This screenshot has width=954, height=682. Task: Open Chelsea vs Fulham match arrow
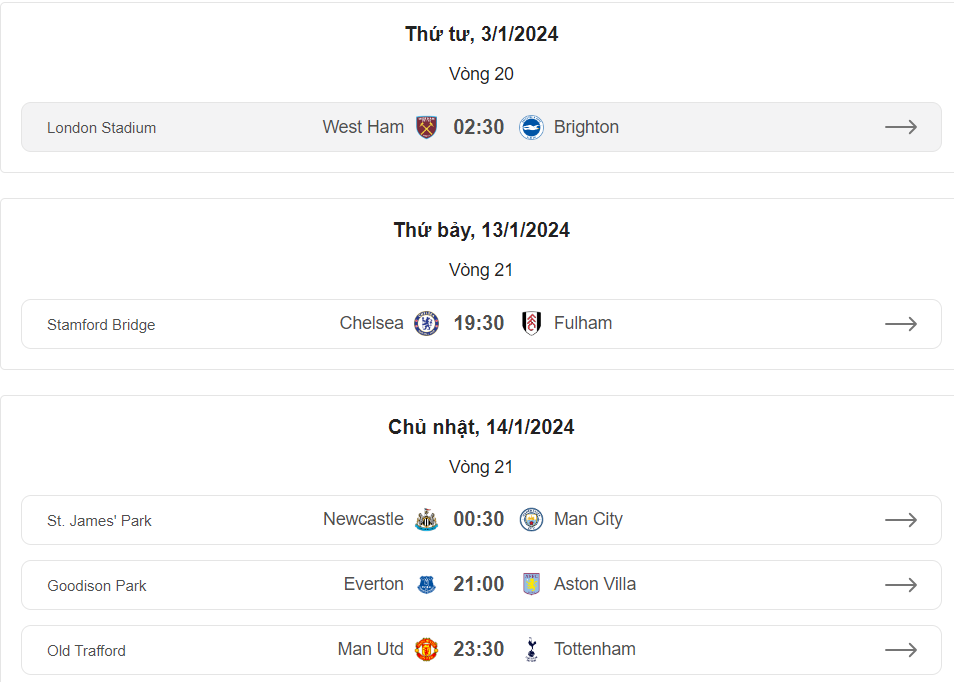point(901,324)
